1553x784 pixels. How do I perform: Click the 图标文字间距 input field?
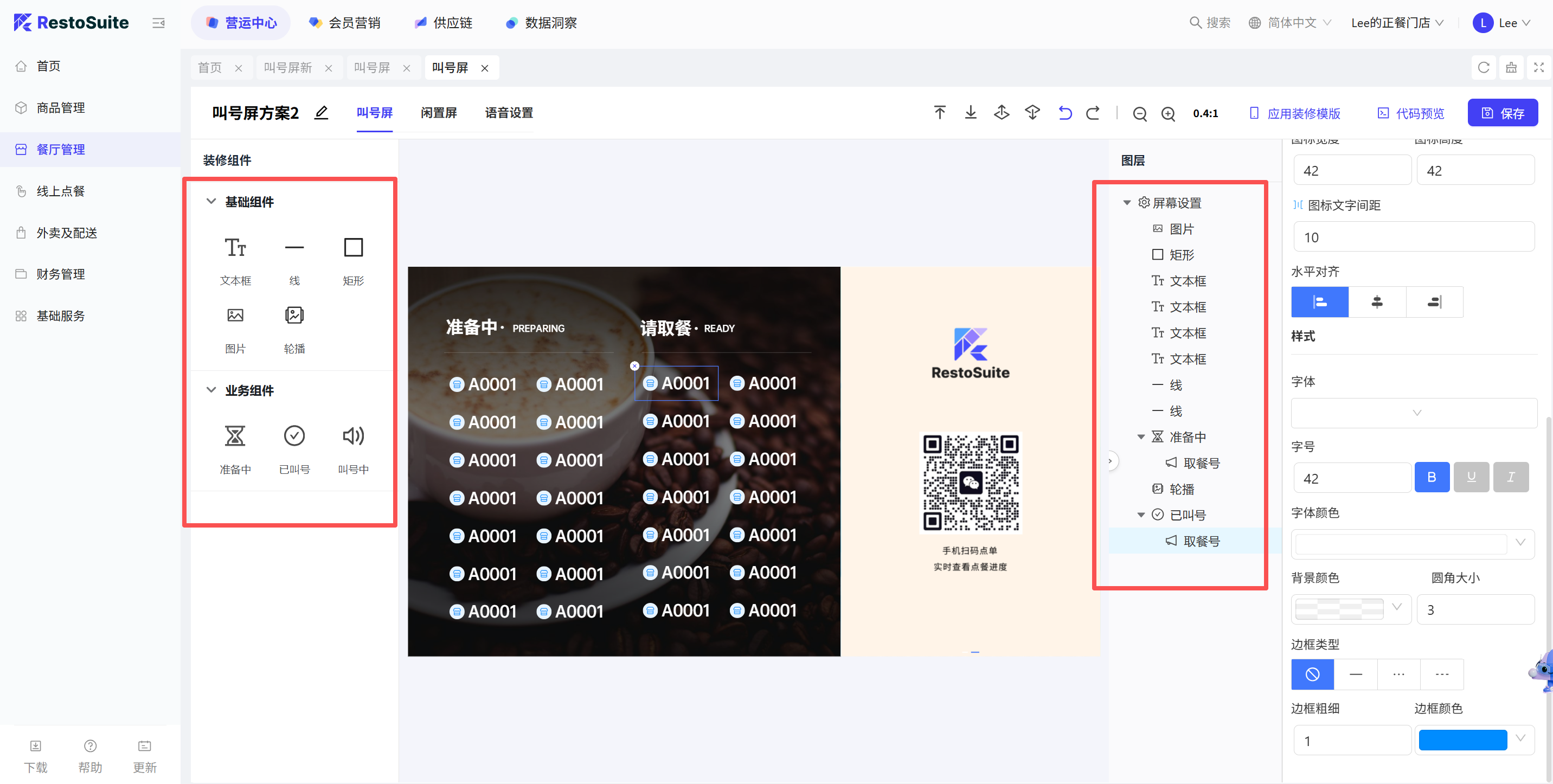[1414, 237]
